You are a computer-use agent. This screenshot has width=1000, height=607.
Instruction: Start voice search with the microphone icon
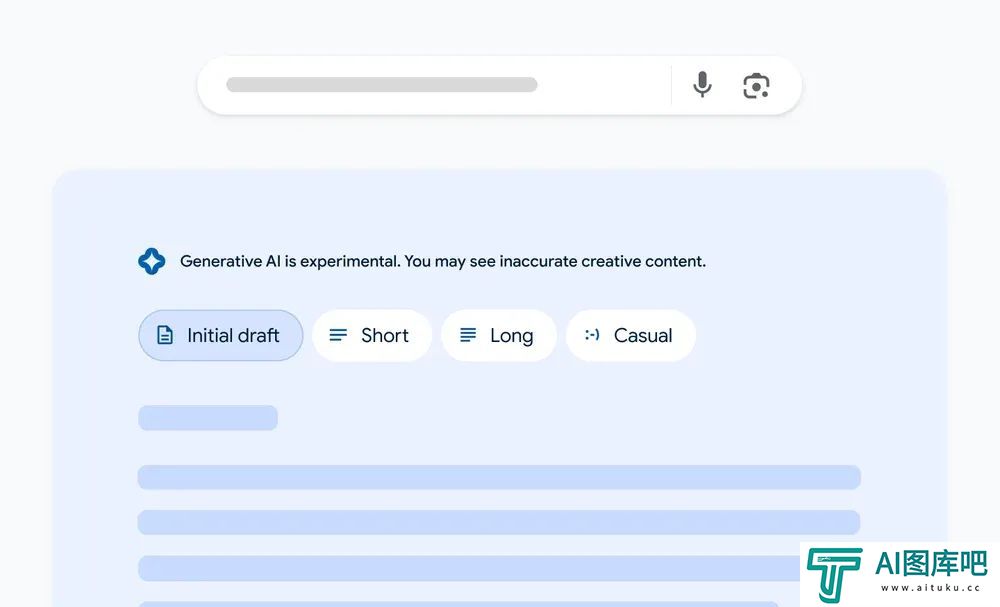pos(702,85)
